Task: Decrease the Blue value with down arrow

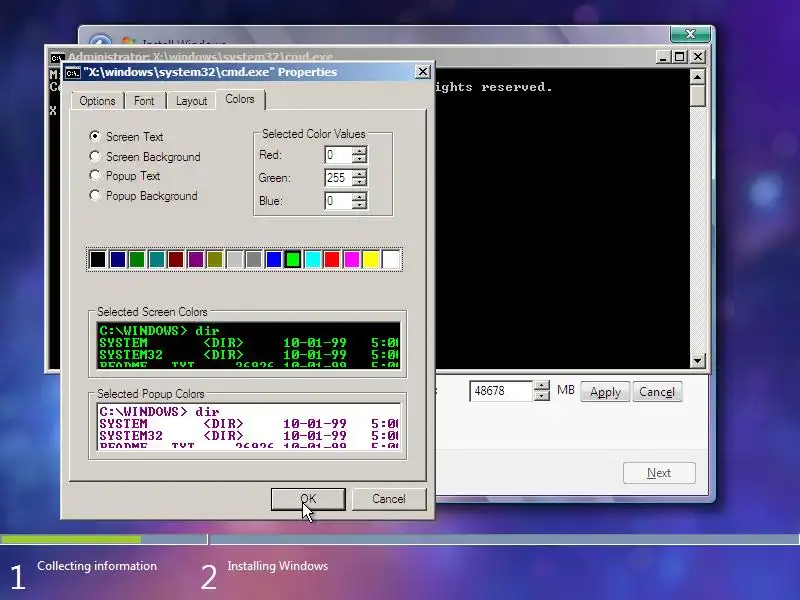Action: click(359, 205)
